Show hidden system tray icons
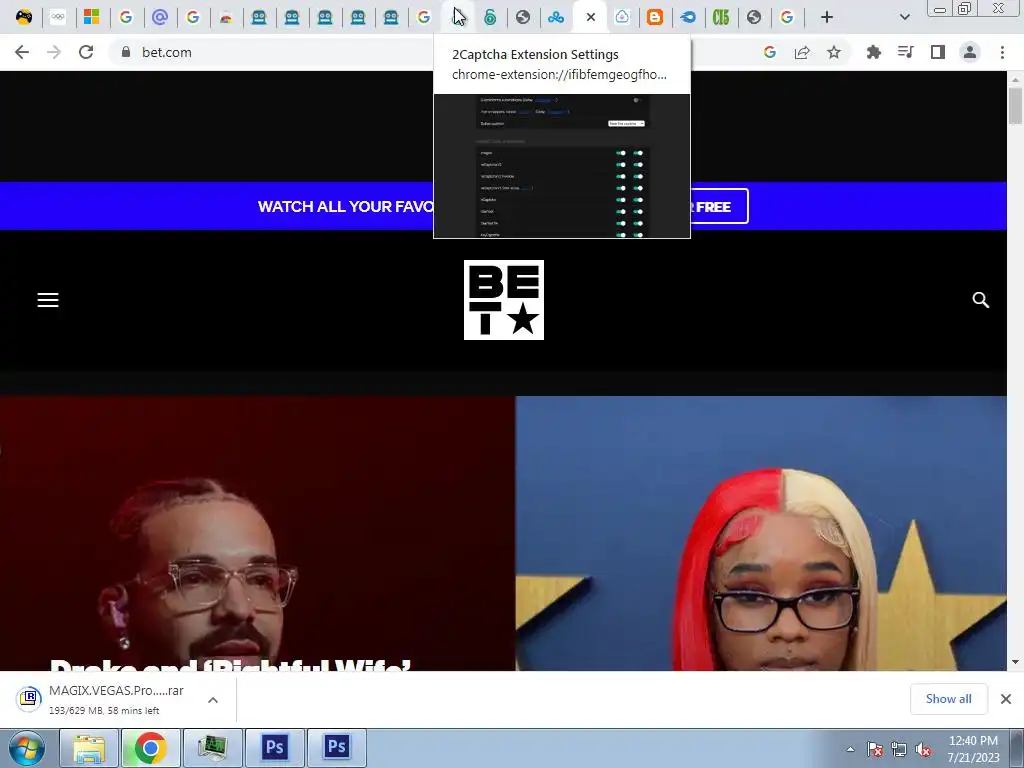 coord(850,749)
